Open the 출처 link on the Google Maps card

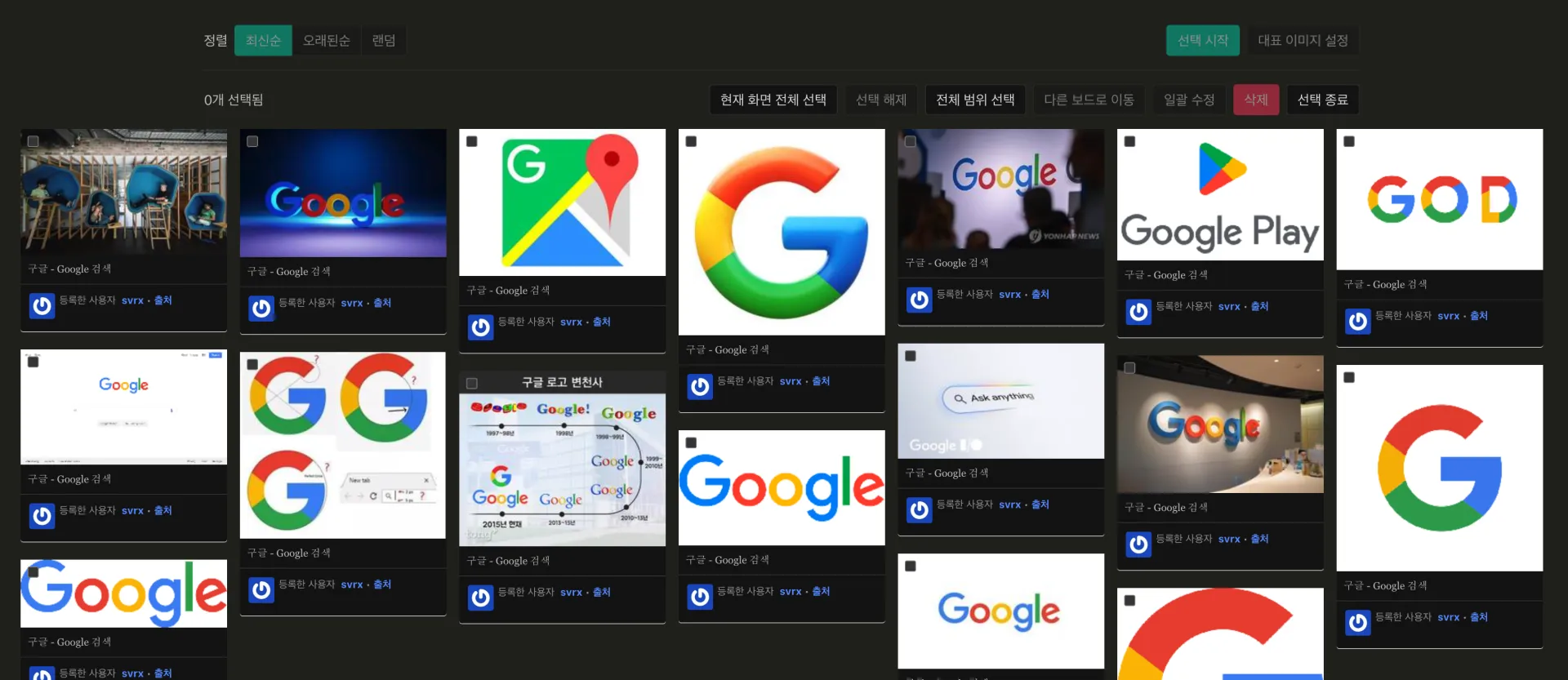602,322
